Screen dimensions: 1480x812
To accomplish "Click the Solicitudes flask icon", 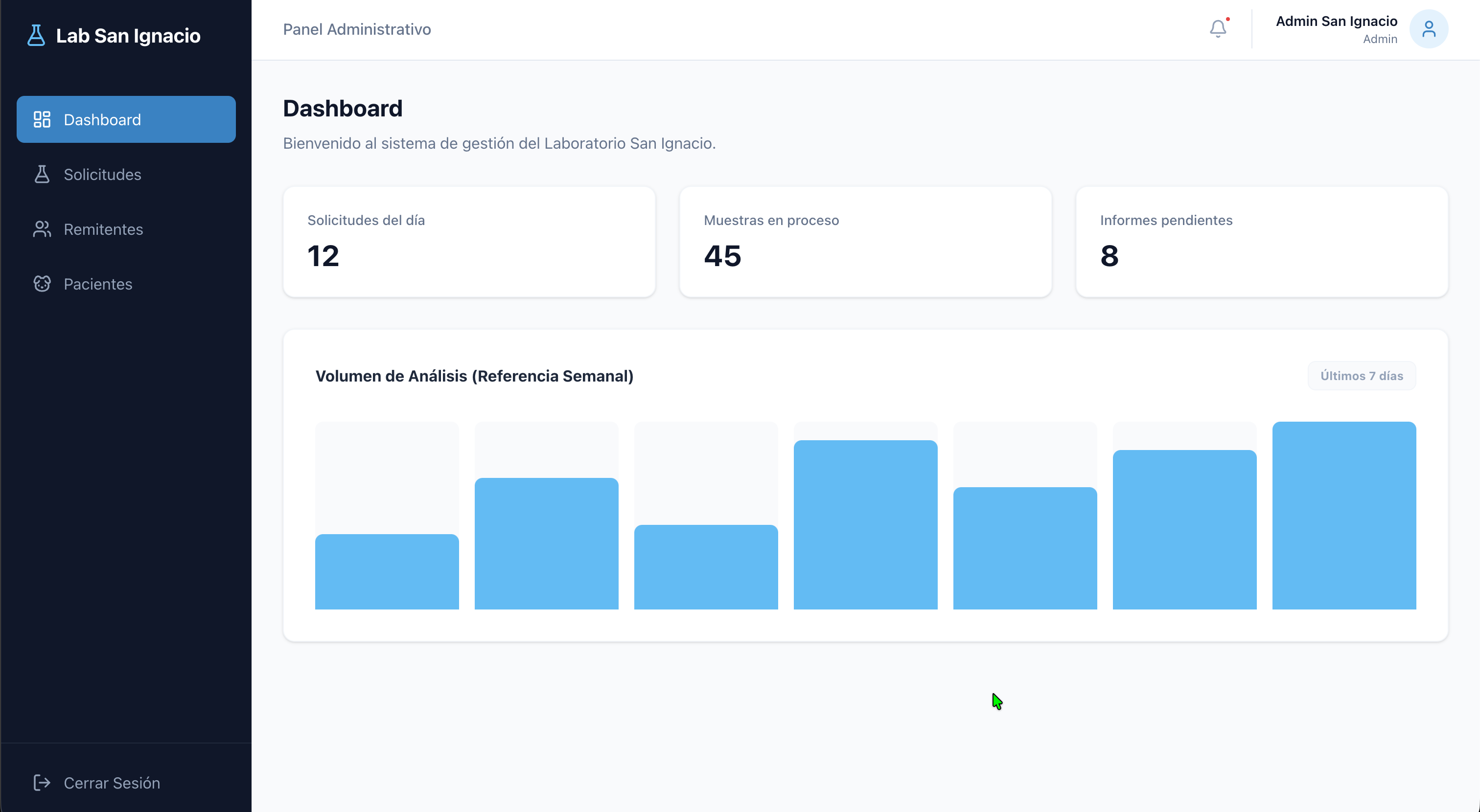I will coord(42,174).
